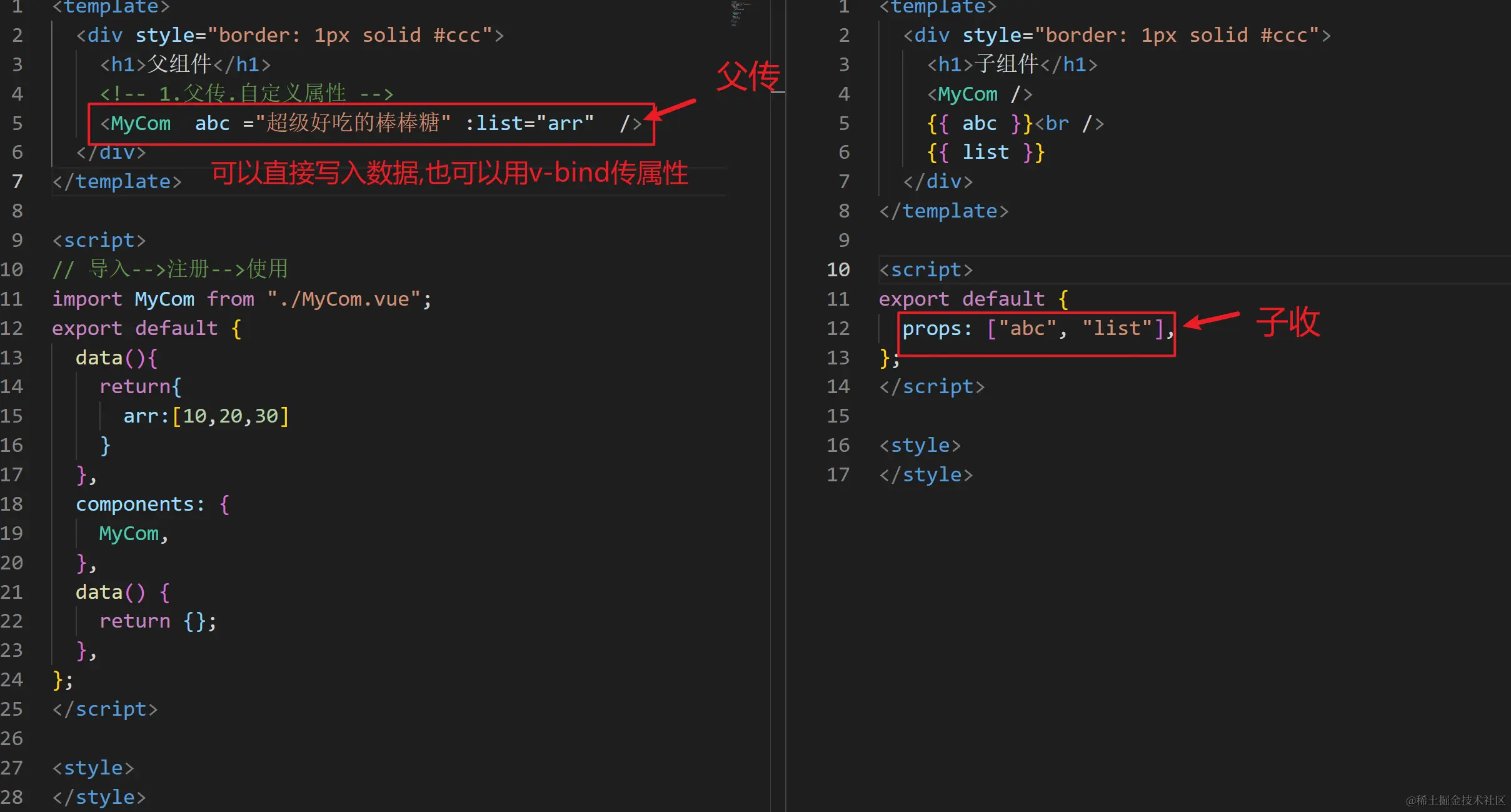Click line number 10 in the right editor

coord(838,269)
